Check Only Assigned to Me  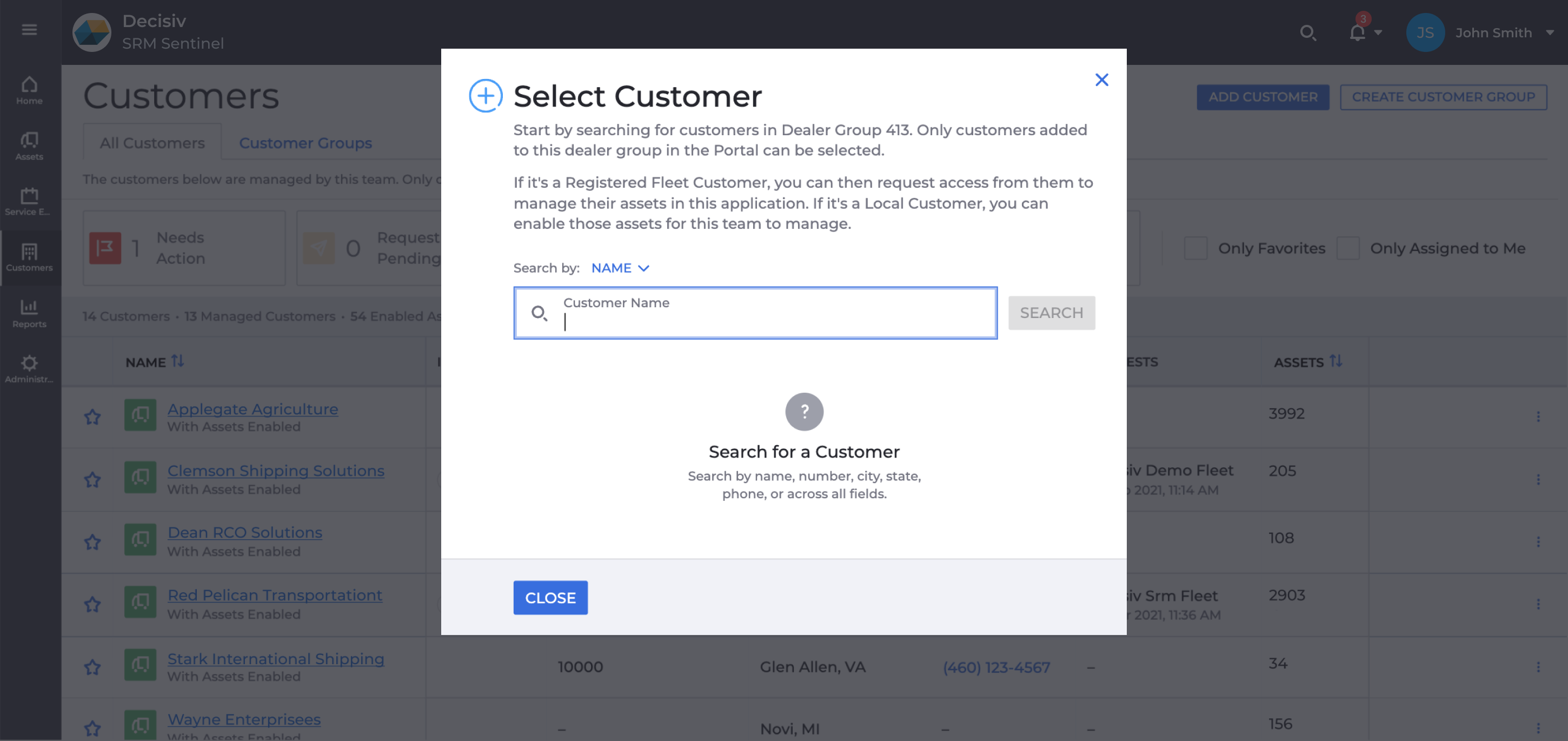pyautogui.click(x=1349, y=248)
